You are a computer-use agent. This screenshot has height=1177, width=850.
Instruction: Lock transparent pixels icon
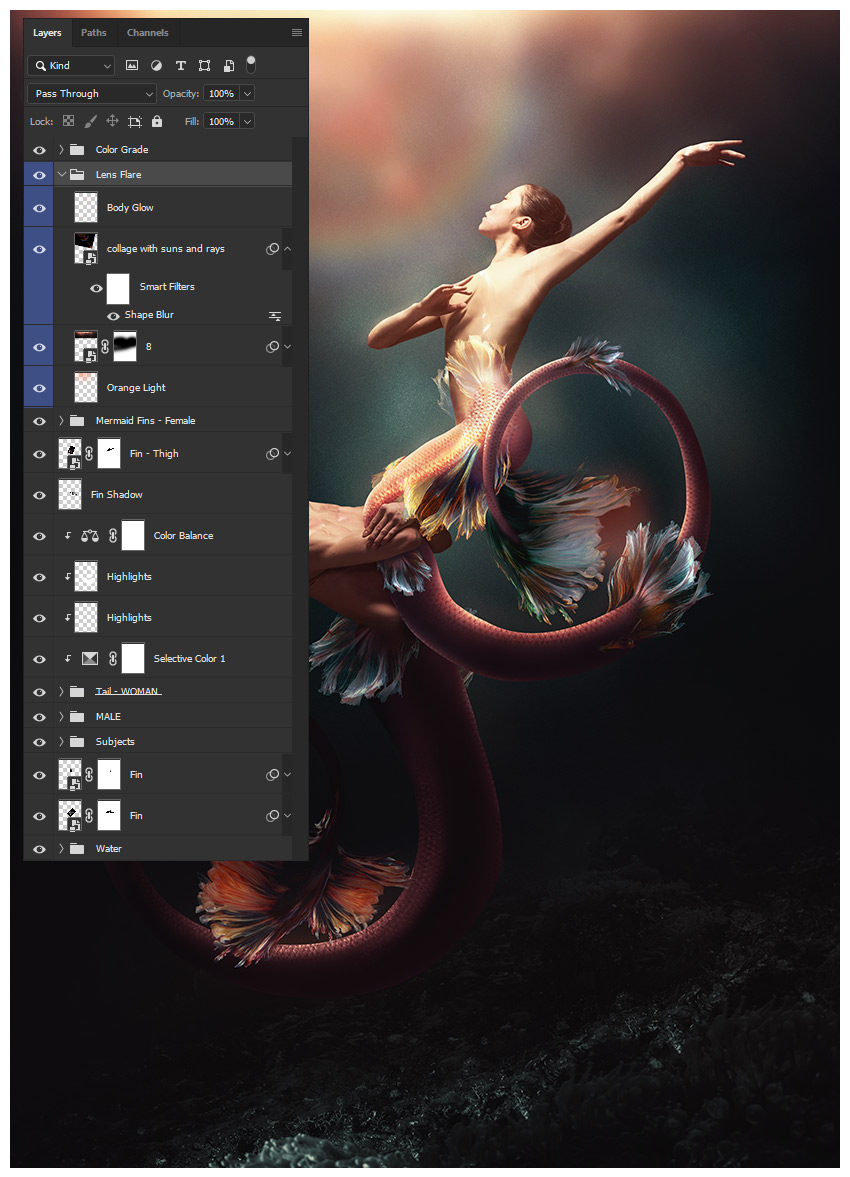click(68, 121)
